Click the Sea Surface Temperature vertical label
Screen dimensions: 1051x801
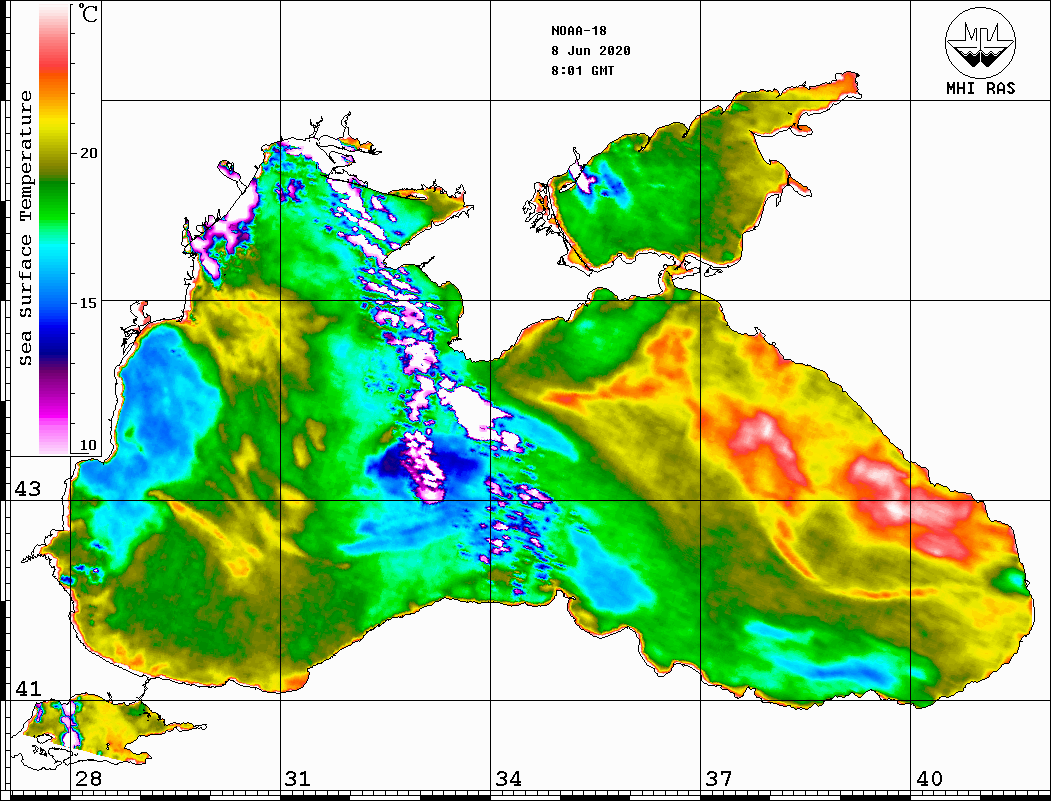(26, 228)
